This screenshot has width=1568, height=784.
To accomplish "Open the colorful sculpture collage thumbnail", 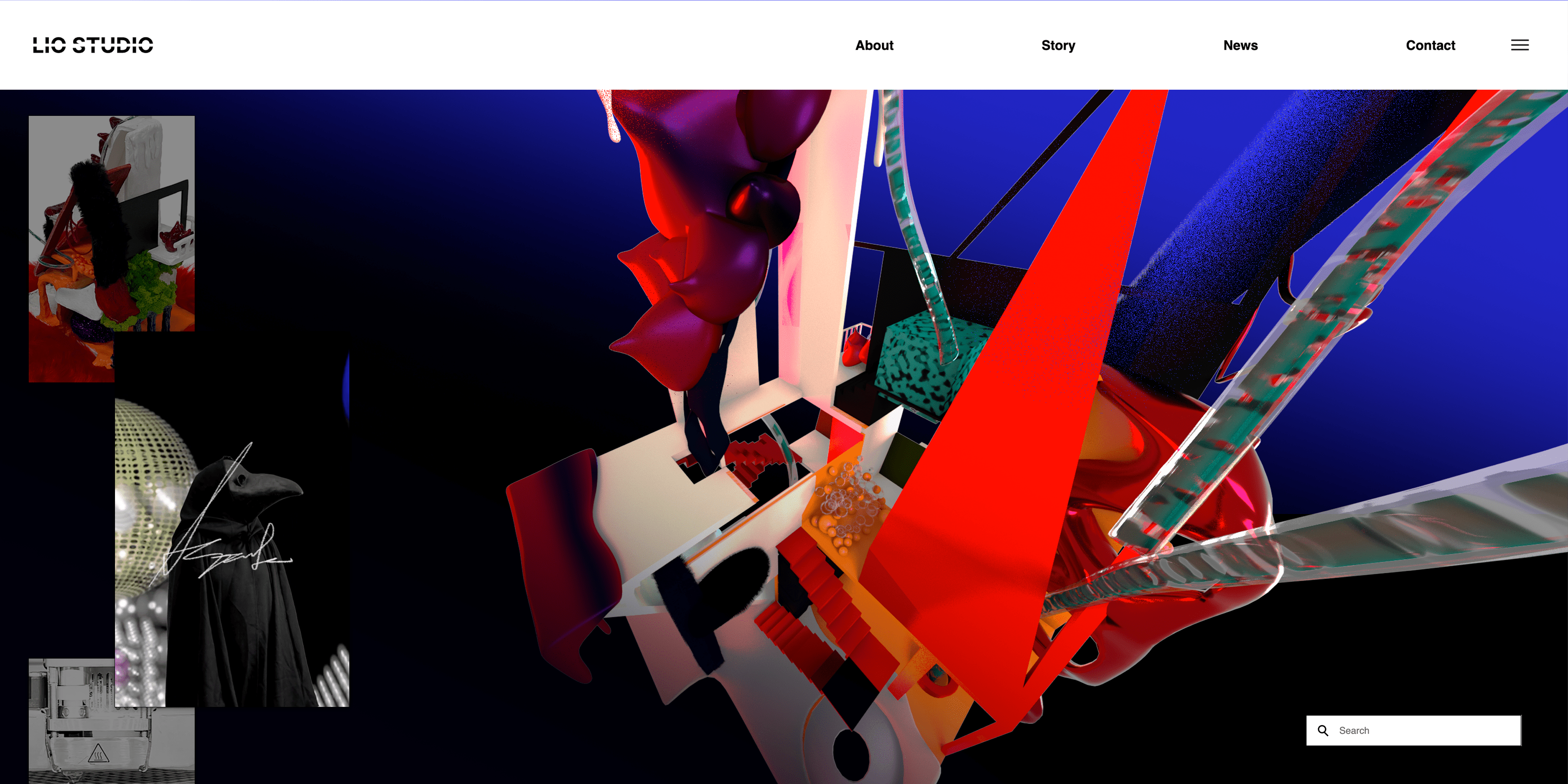I will pyautogui.click(x=112, y=225).
